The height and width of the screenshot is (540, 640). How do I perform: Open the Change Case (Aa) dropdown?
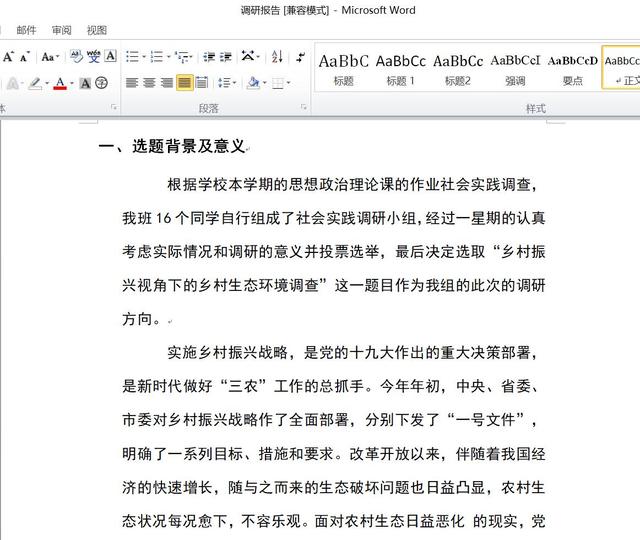tap(50, 57)
